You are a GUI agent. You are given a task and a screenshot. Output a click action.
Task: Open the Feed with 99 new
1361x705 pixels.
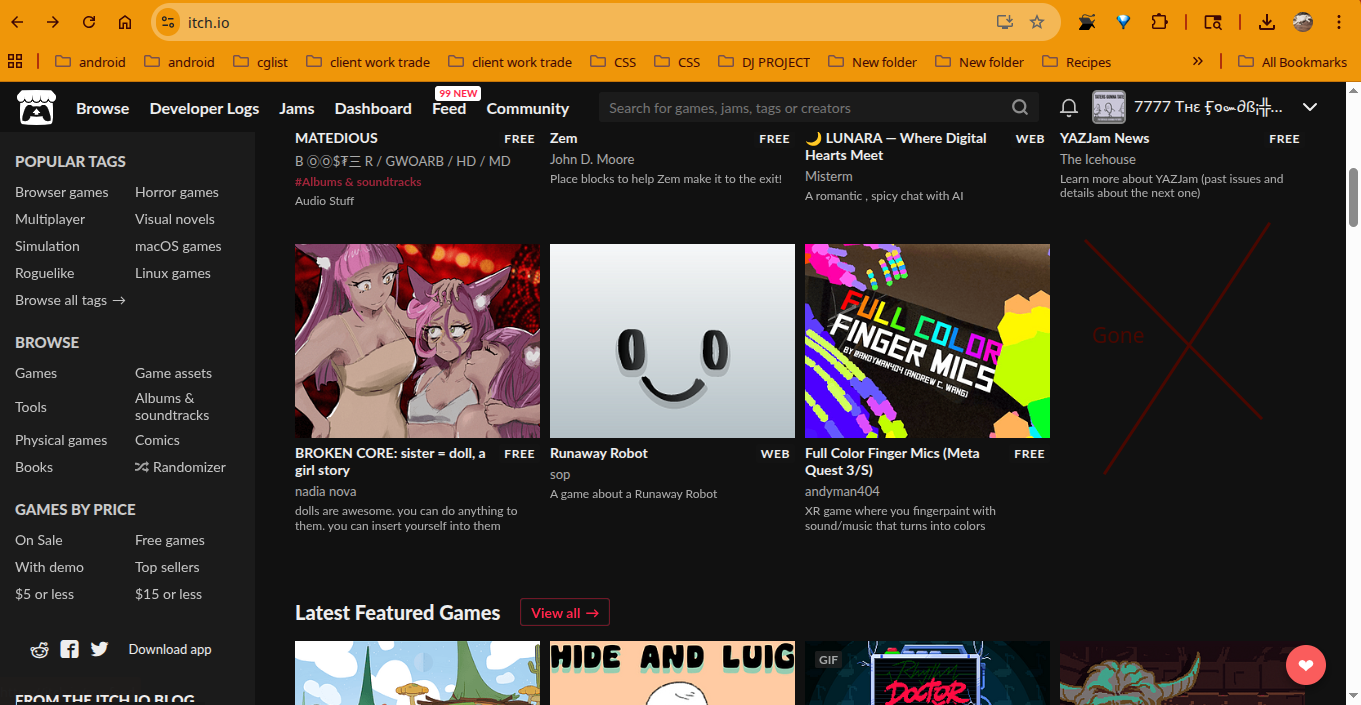tap(449, 108)
